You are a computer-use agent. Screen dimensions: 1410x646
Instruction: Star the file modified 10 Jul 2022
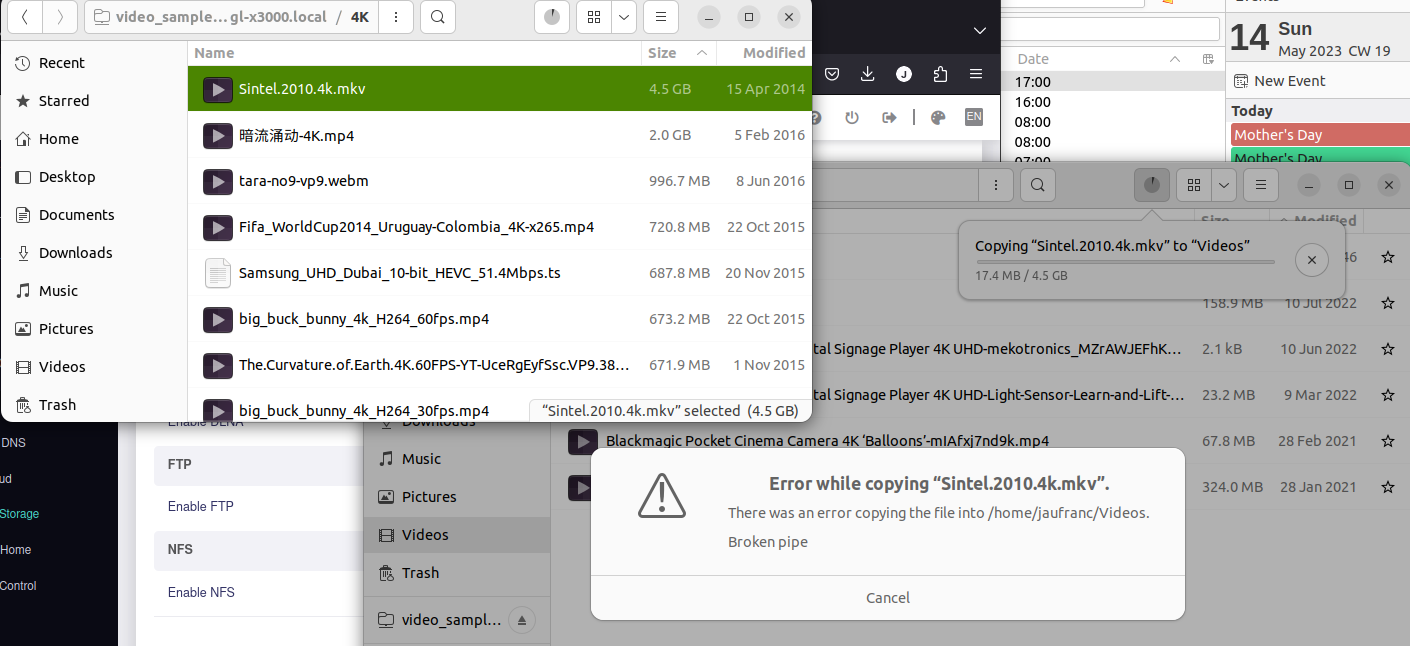pos(1388,303)
